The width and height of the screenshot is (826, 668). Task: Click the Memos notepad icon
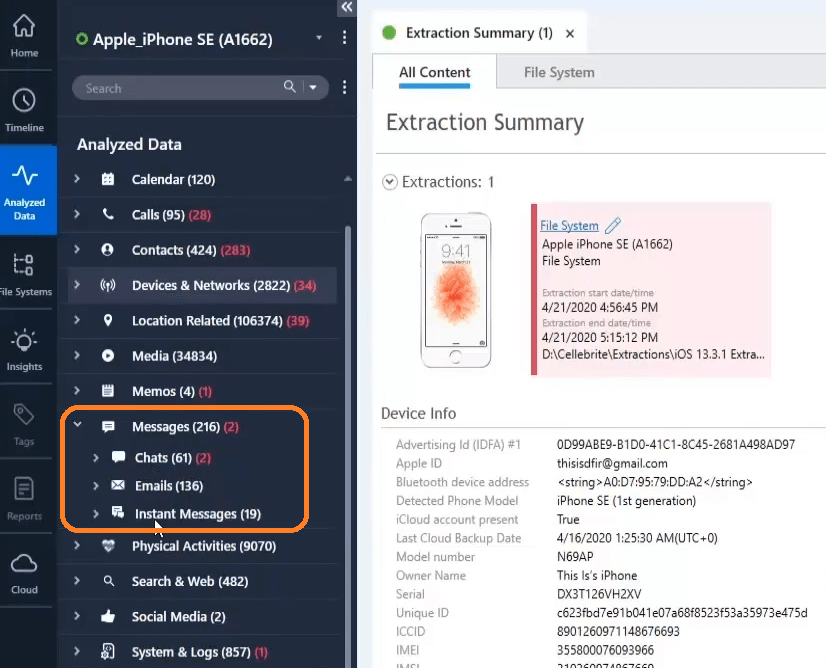107,390
